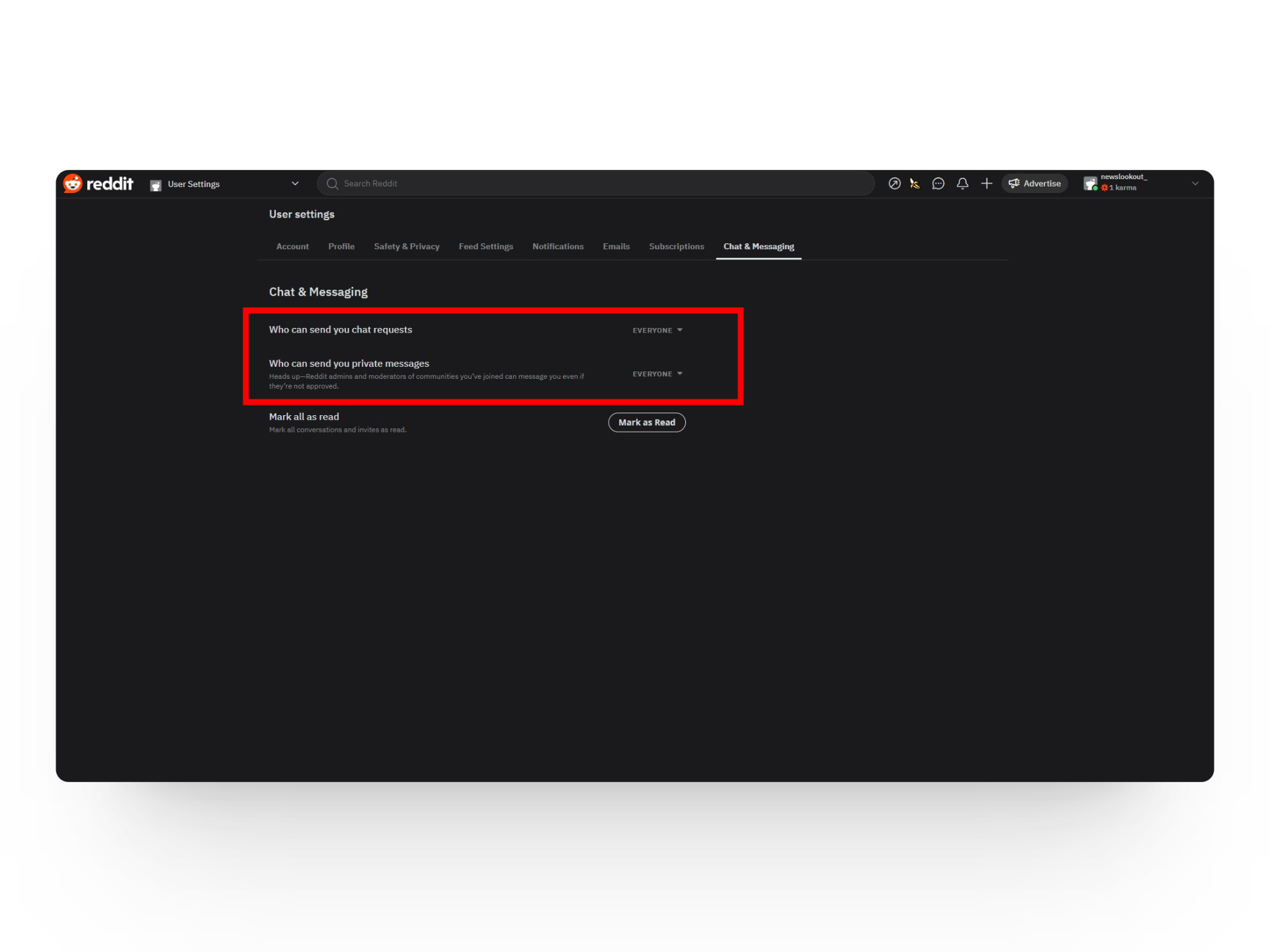Focus the Search Reddit field
Viewport: 1270px width, 952px height.
[x=595, y=183]
